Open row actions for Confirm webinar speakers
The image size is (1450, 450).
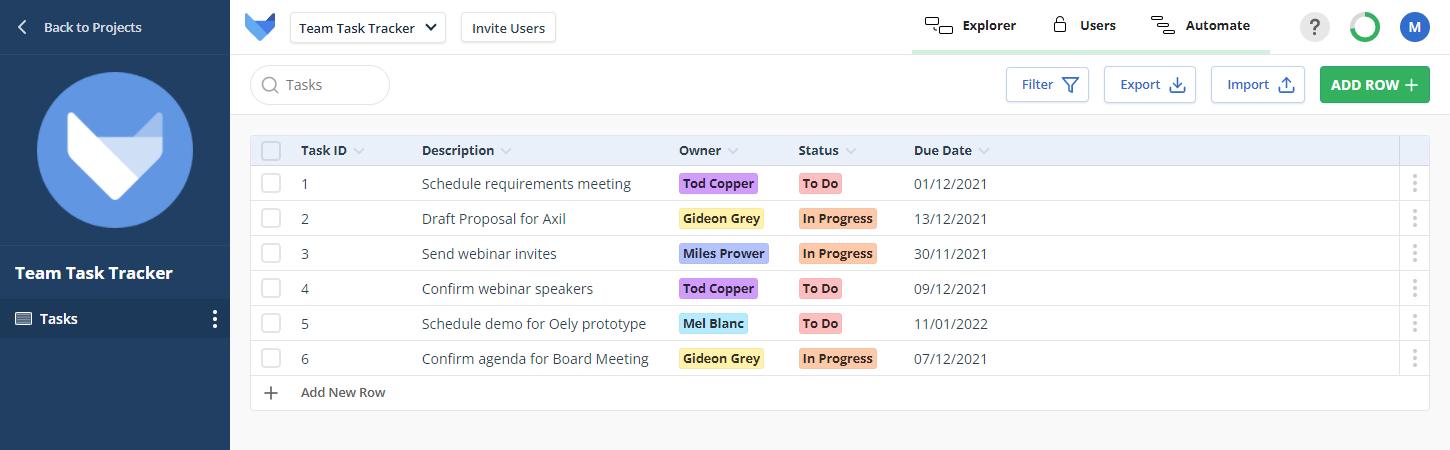point(1414,289)
